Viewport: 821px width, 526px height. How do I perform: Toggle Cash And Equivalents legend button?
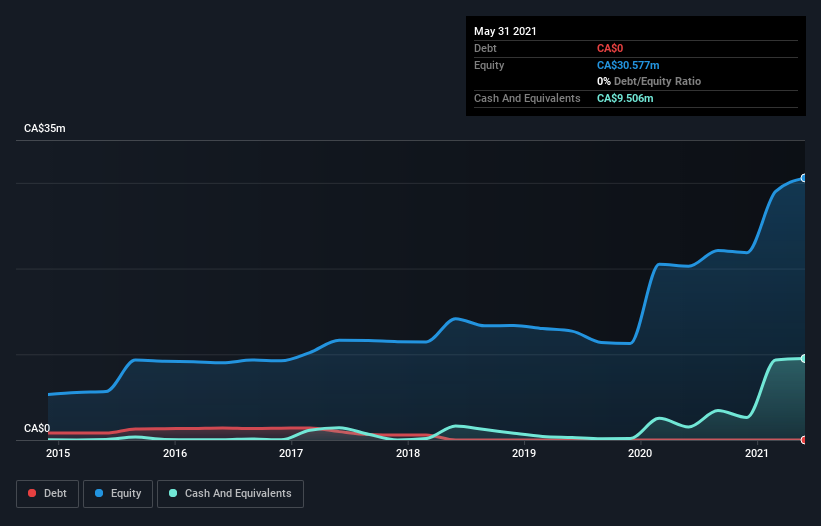[x=230, y=494]
